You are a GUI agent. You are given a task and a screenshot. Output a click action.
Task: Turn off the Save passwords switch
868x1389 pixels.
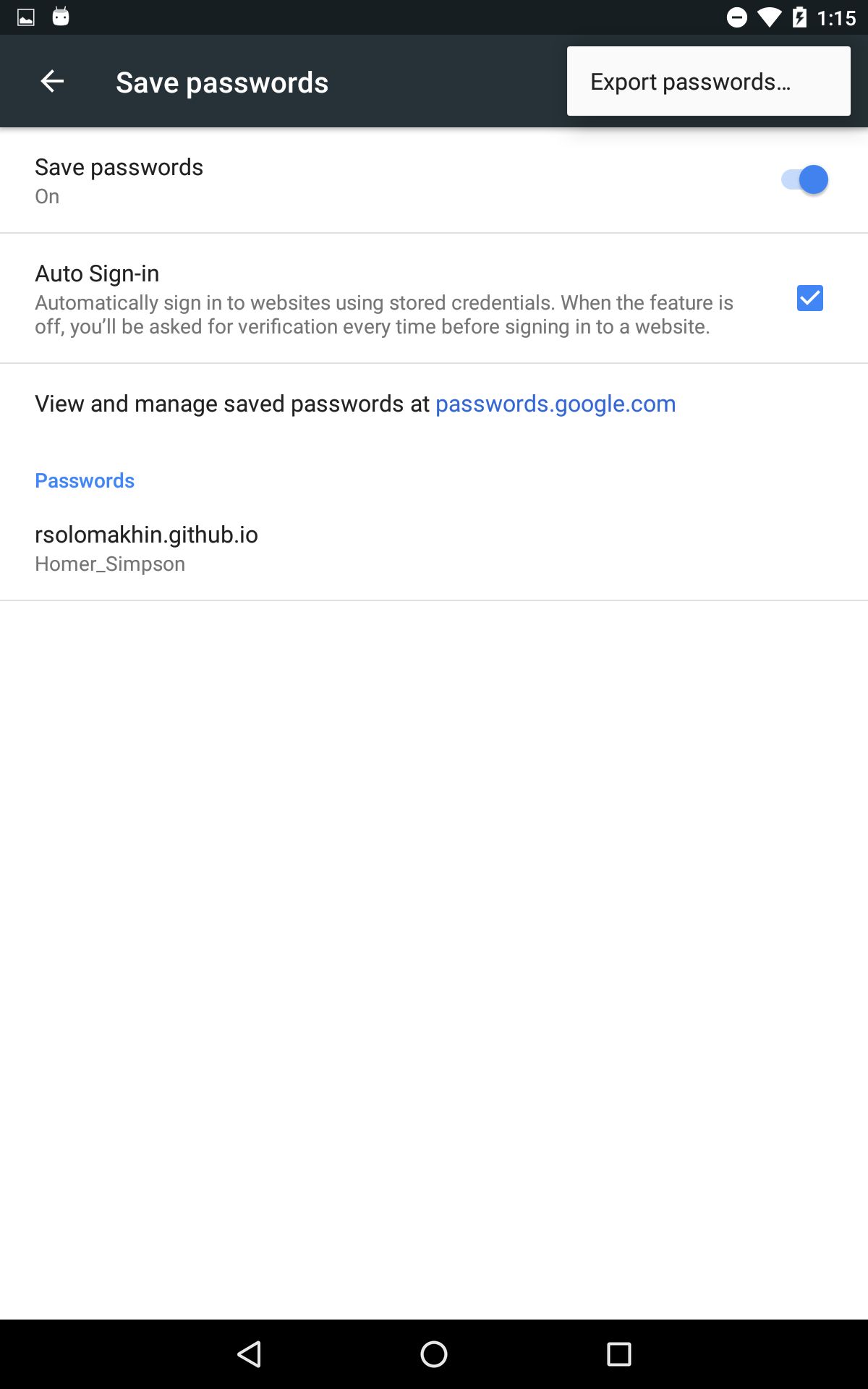(x=804, y=179)
